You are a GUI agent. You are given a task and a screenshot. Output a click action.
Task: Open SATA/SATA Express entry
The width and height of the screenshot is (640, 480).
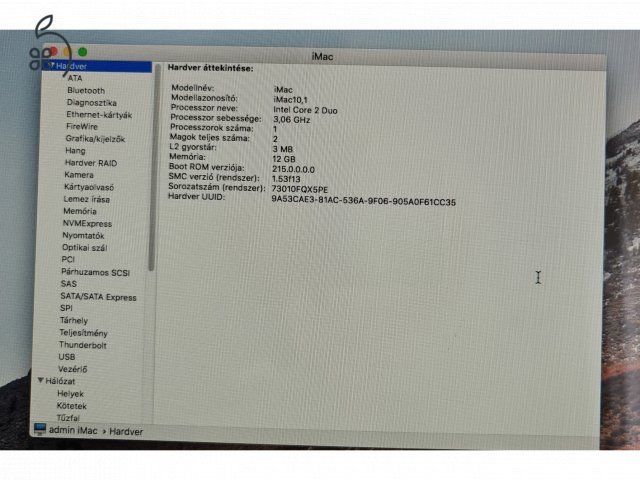pos(98,297)
